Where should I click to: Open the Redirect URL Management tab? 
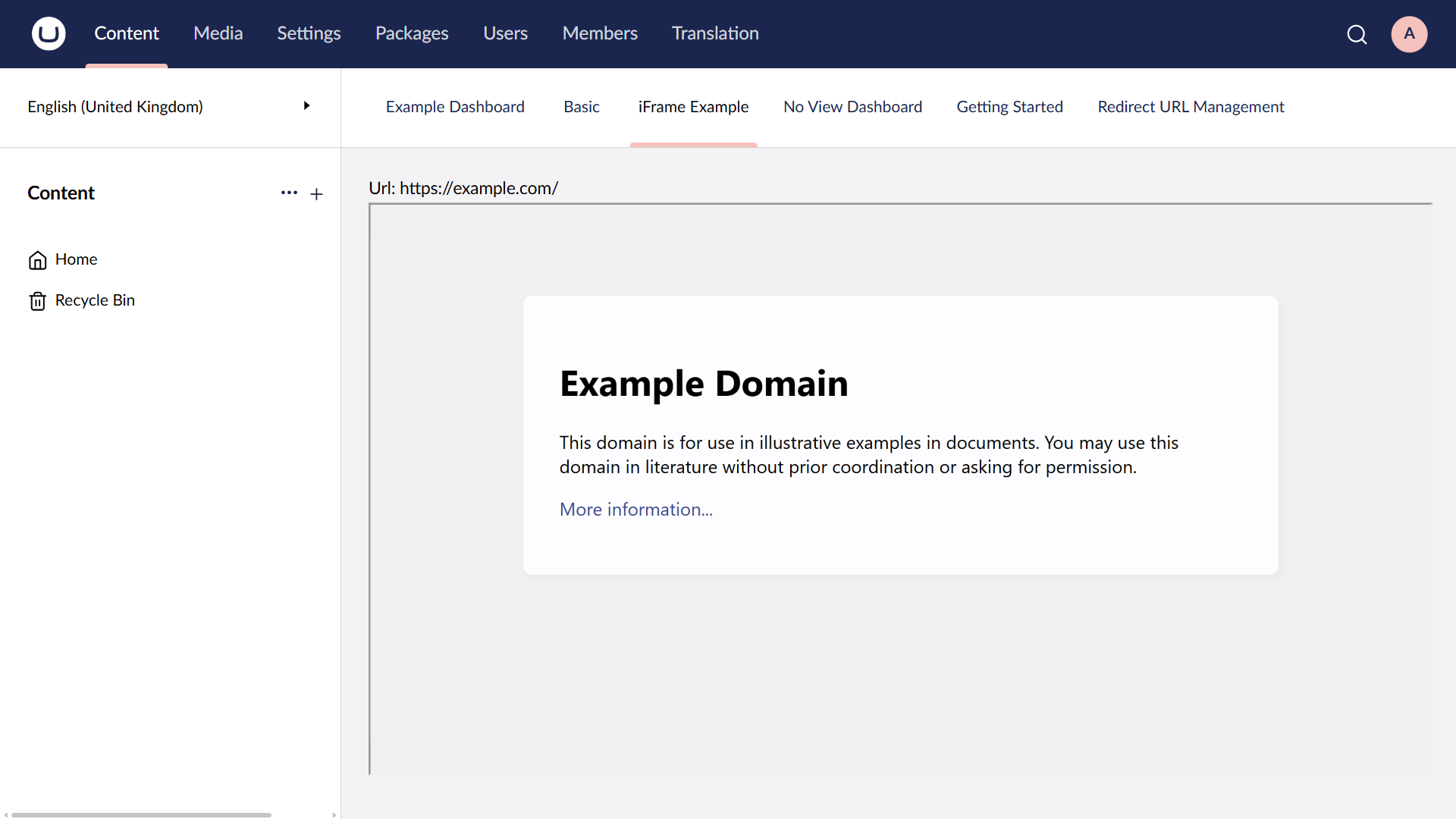pos(1191,107)
